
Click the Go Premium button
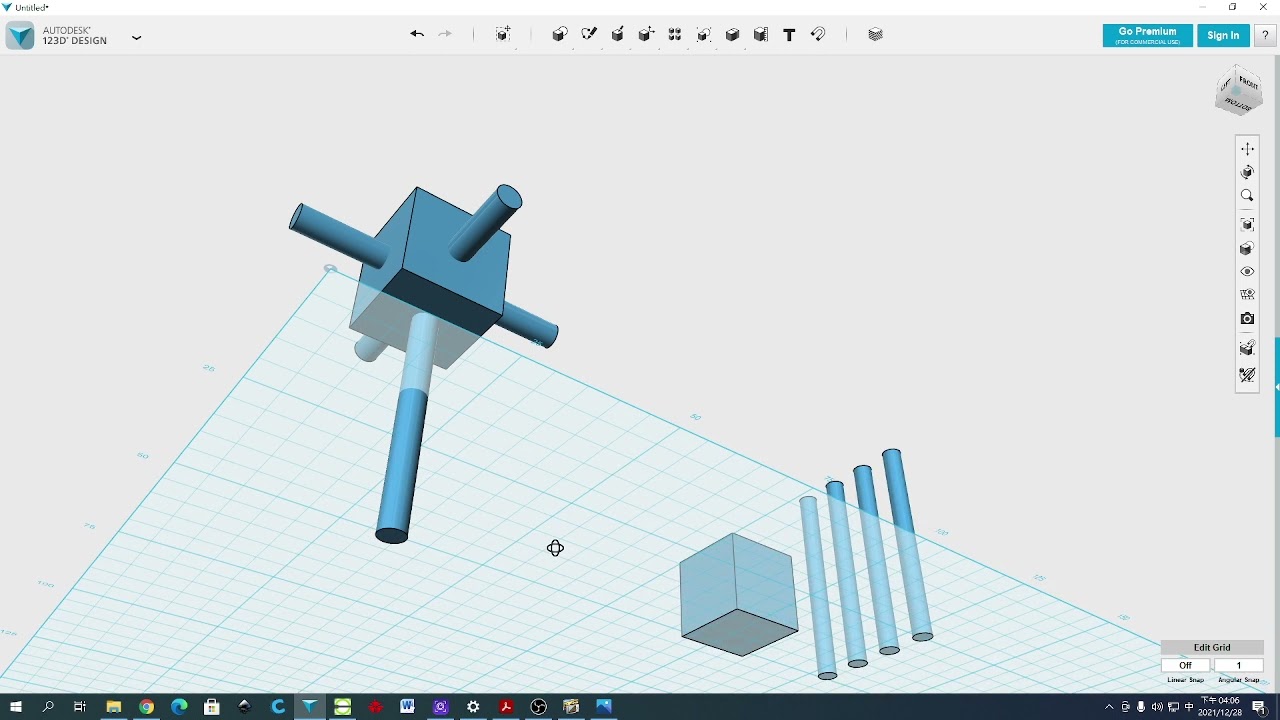click(1147, 35)
